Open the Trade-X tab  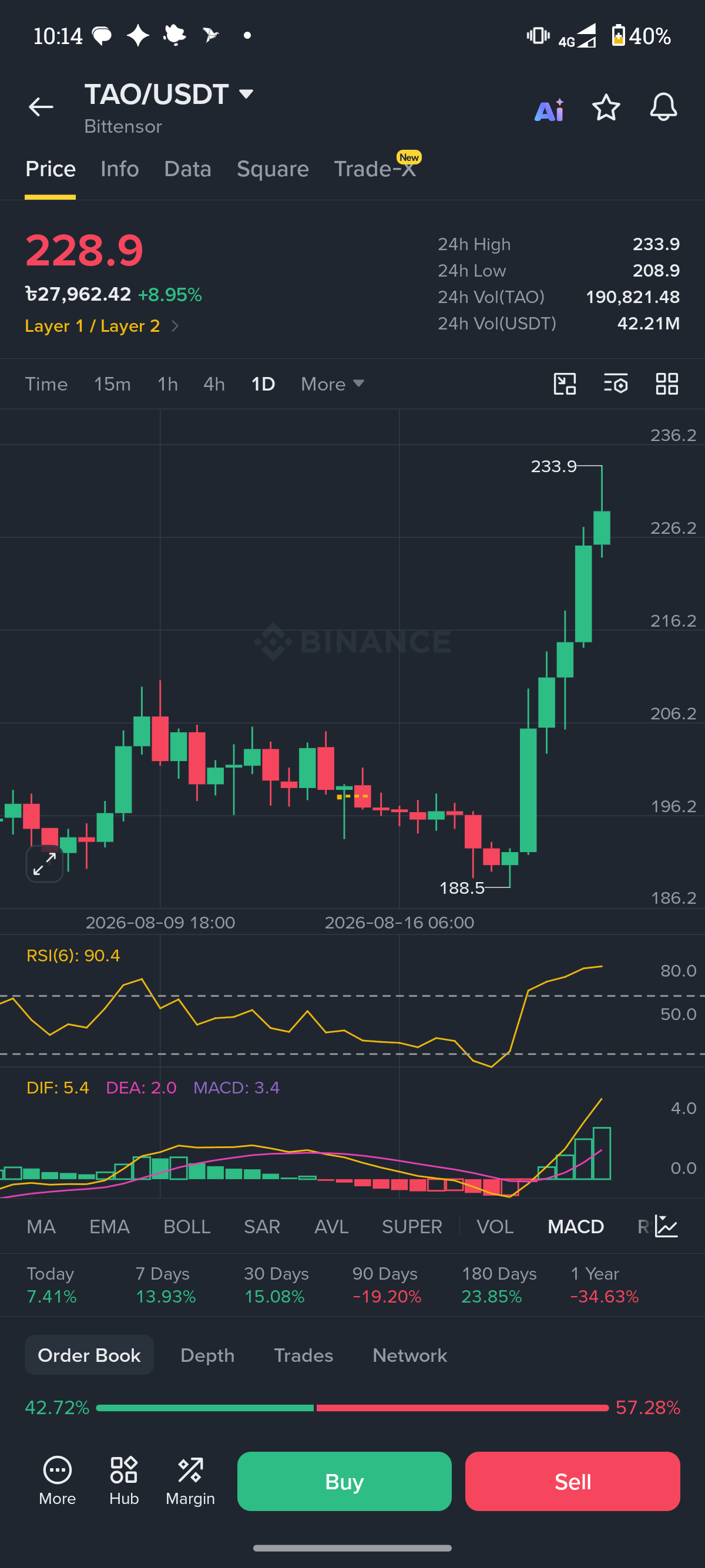(375, 169)
